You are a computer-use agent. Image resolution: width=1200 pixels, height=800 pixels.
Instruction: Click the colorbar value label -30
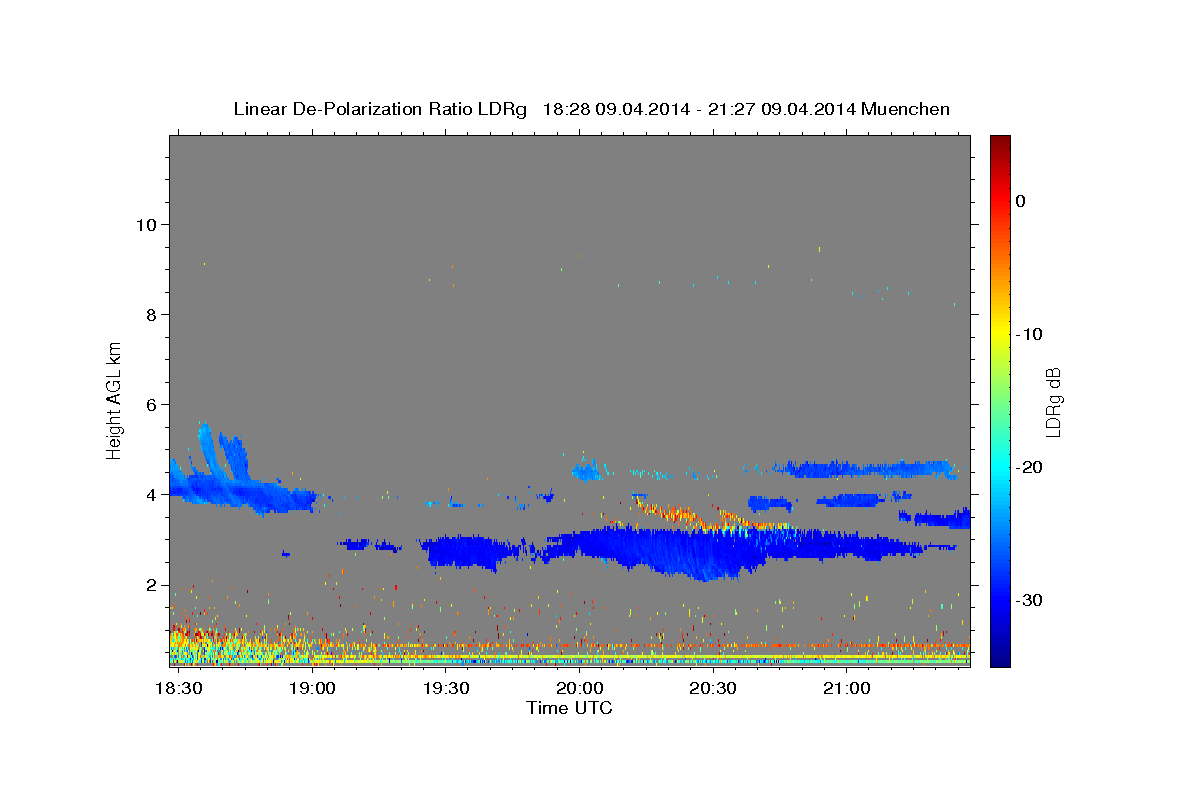coord(1031,600)
